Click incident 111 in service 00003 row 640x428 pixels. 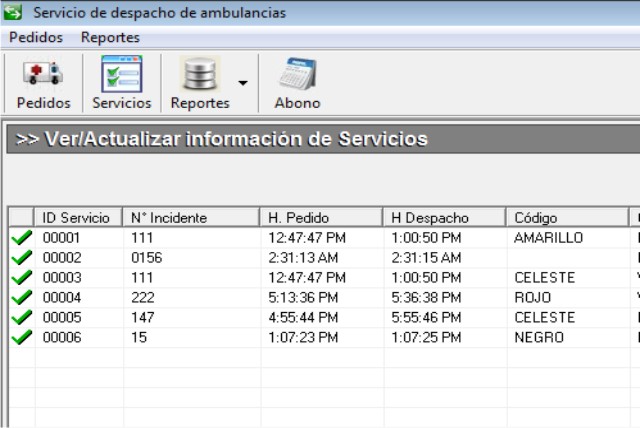142,277
